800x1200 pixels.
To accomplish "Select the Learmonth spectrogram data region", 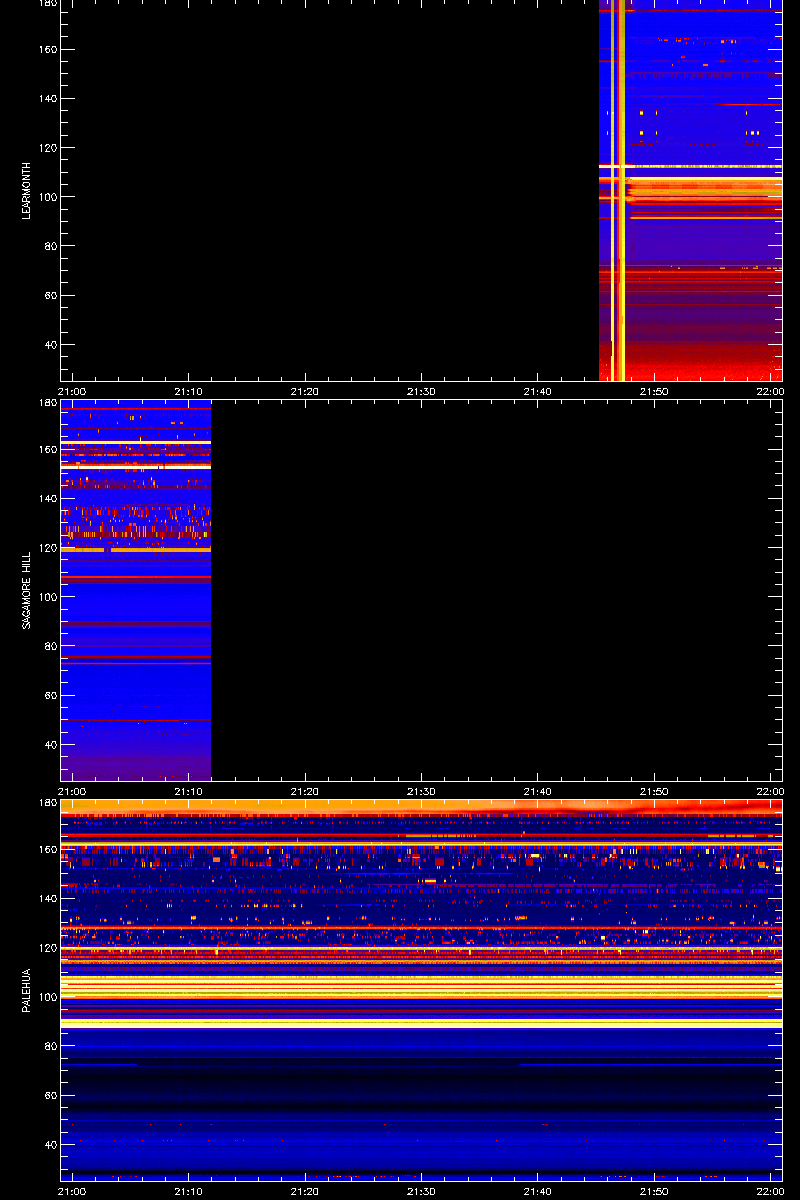I will tap(690, 190).
